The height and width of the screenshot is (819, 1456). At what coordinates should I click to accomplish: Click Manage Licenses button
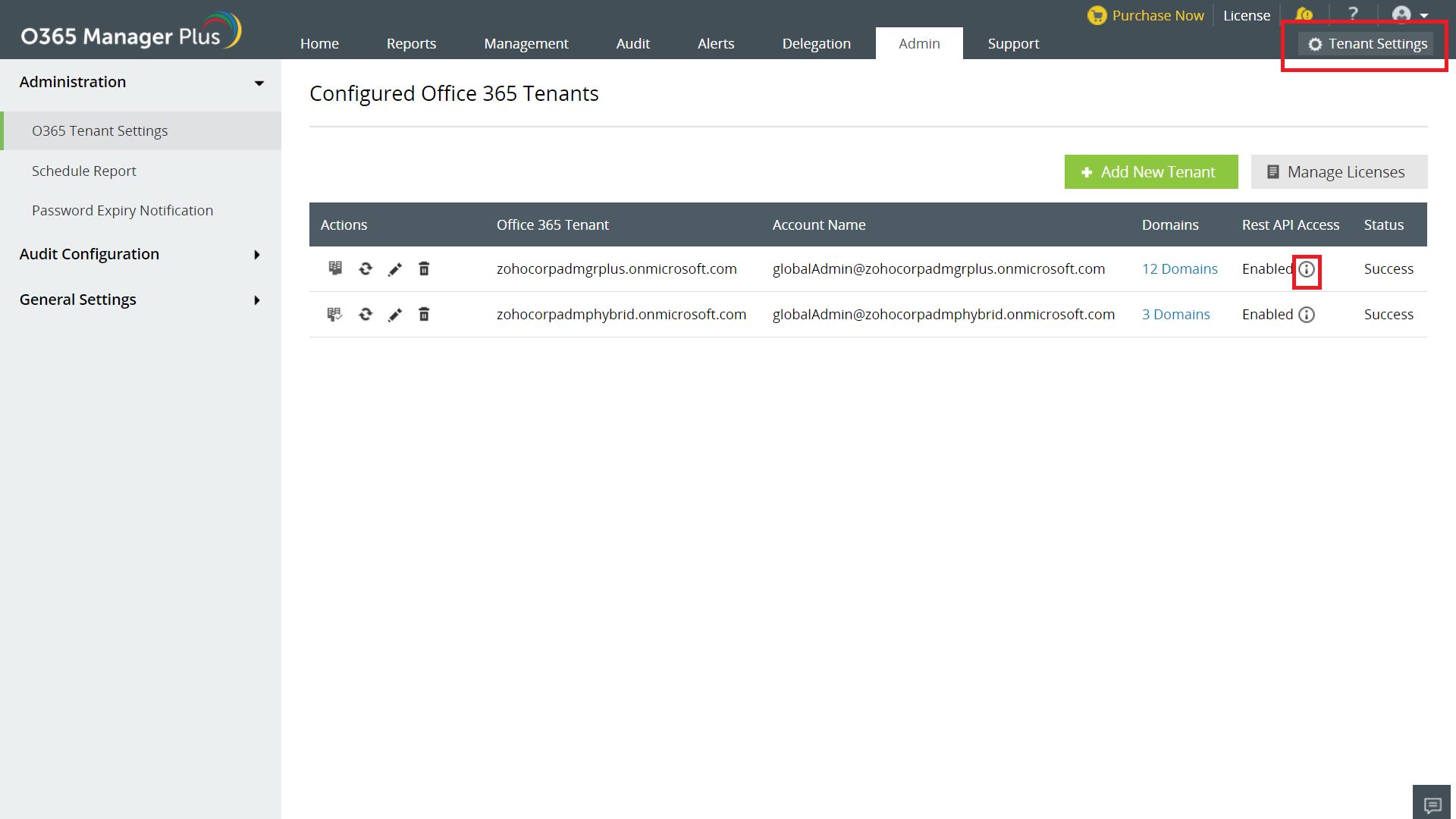1338,172
